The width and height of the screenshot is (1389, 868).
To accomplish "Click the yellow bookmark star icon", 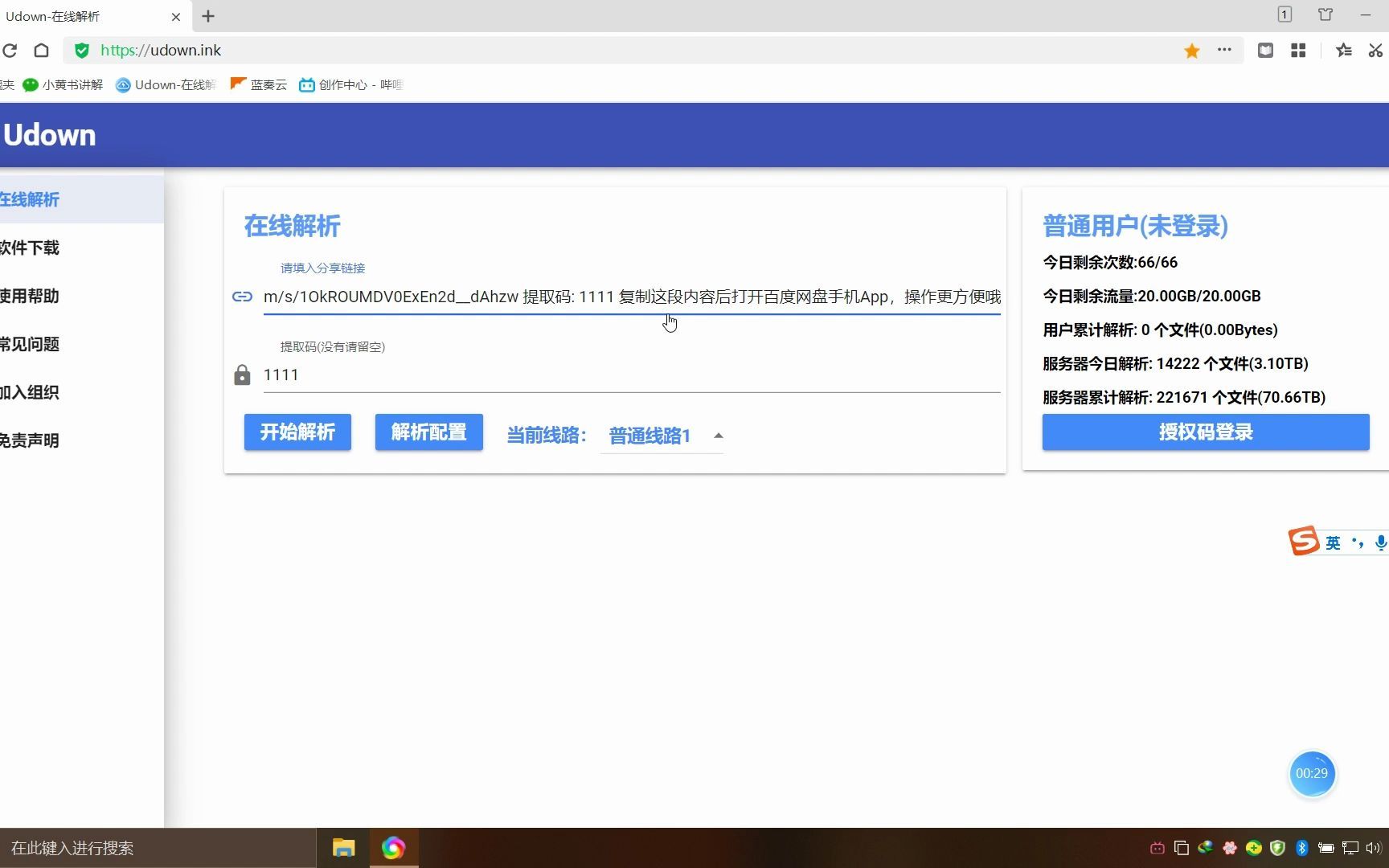I will point(1191,51).
